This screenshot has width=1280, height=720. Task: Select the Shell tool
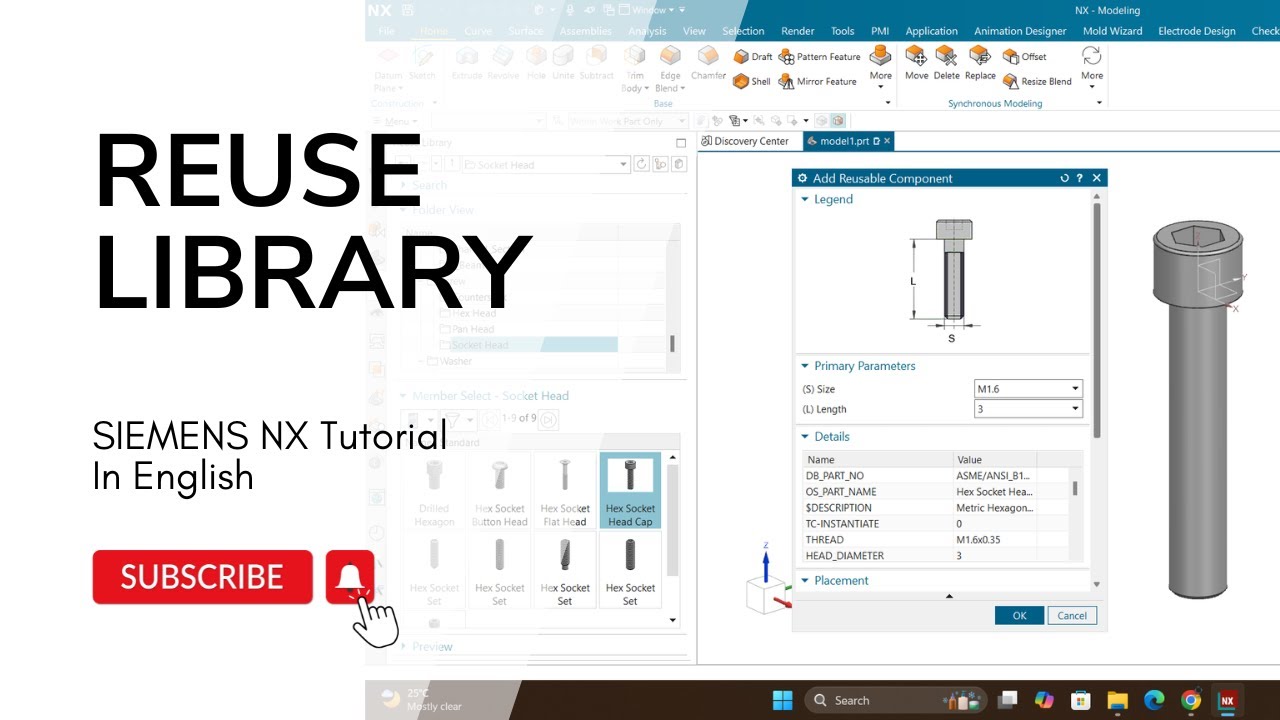point(752,82)
